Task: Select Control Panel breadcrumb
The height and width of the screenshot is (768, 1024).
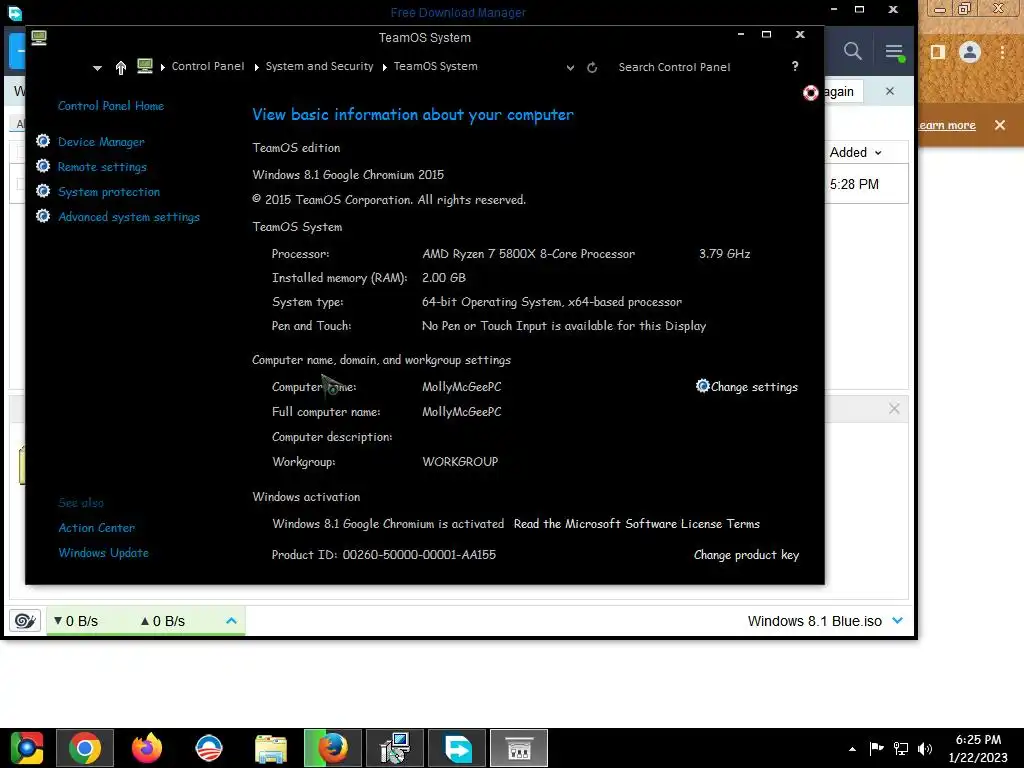Action: click(x=208, y=66)
